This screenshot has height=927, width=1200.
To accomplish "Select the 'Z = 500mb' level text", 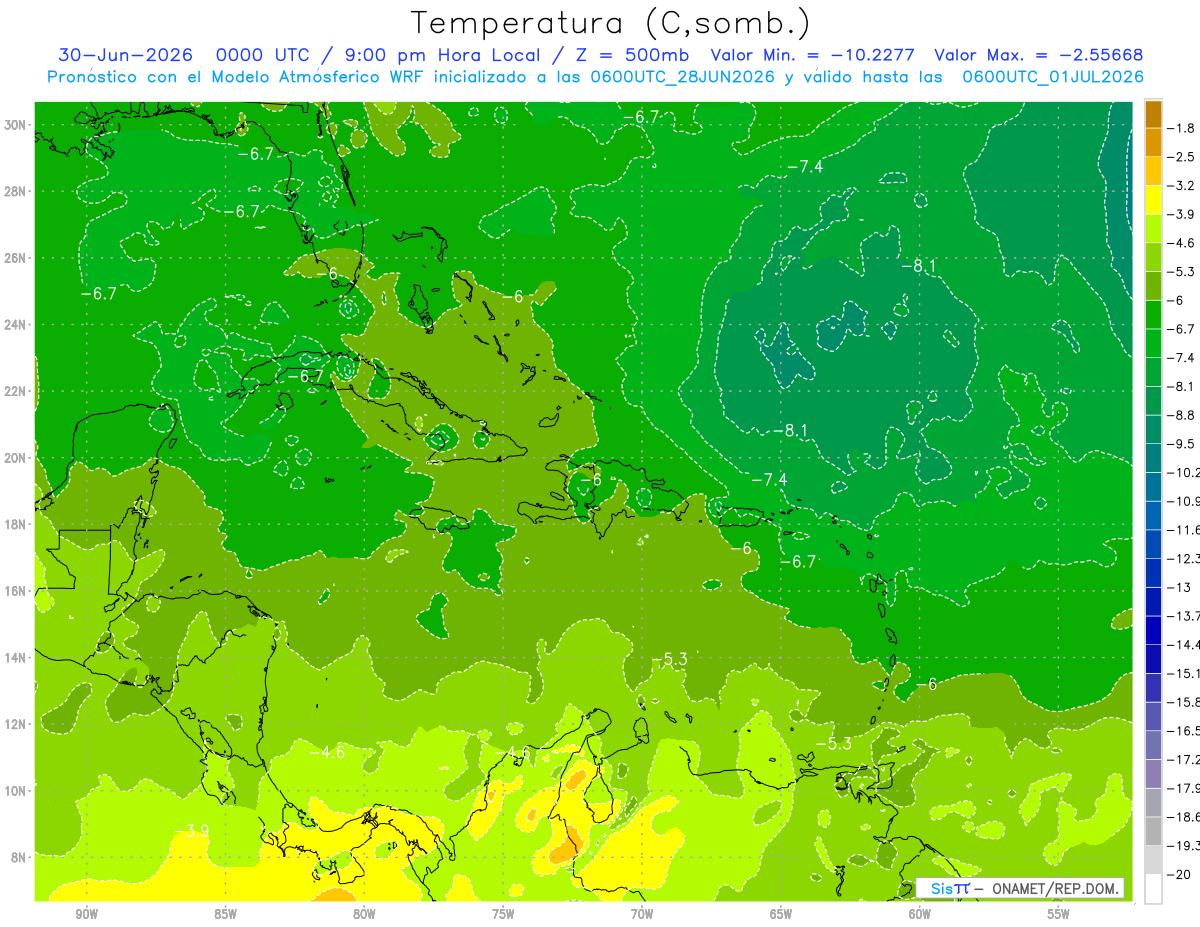I will [x=629, y=54].
